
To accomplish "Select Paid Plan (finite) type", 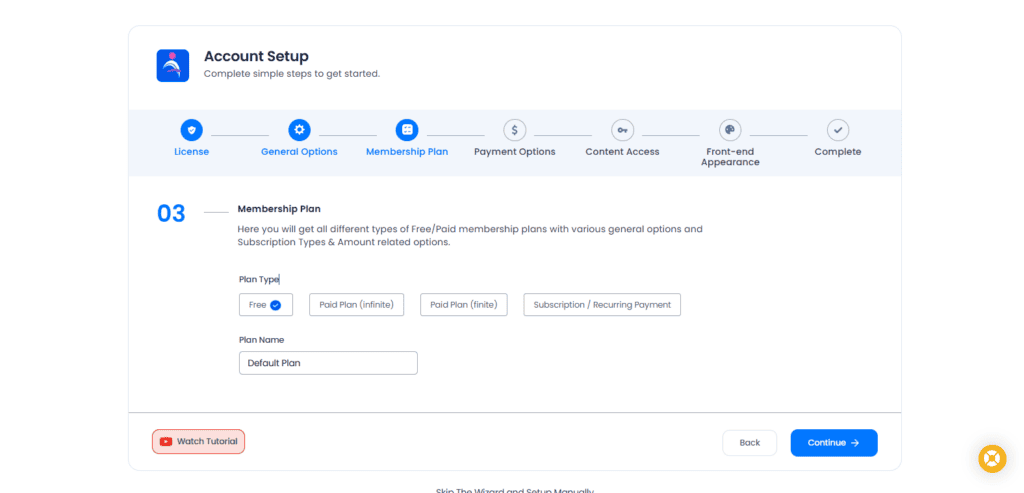I will [464, 305].
